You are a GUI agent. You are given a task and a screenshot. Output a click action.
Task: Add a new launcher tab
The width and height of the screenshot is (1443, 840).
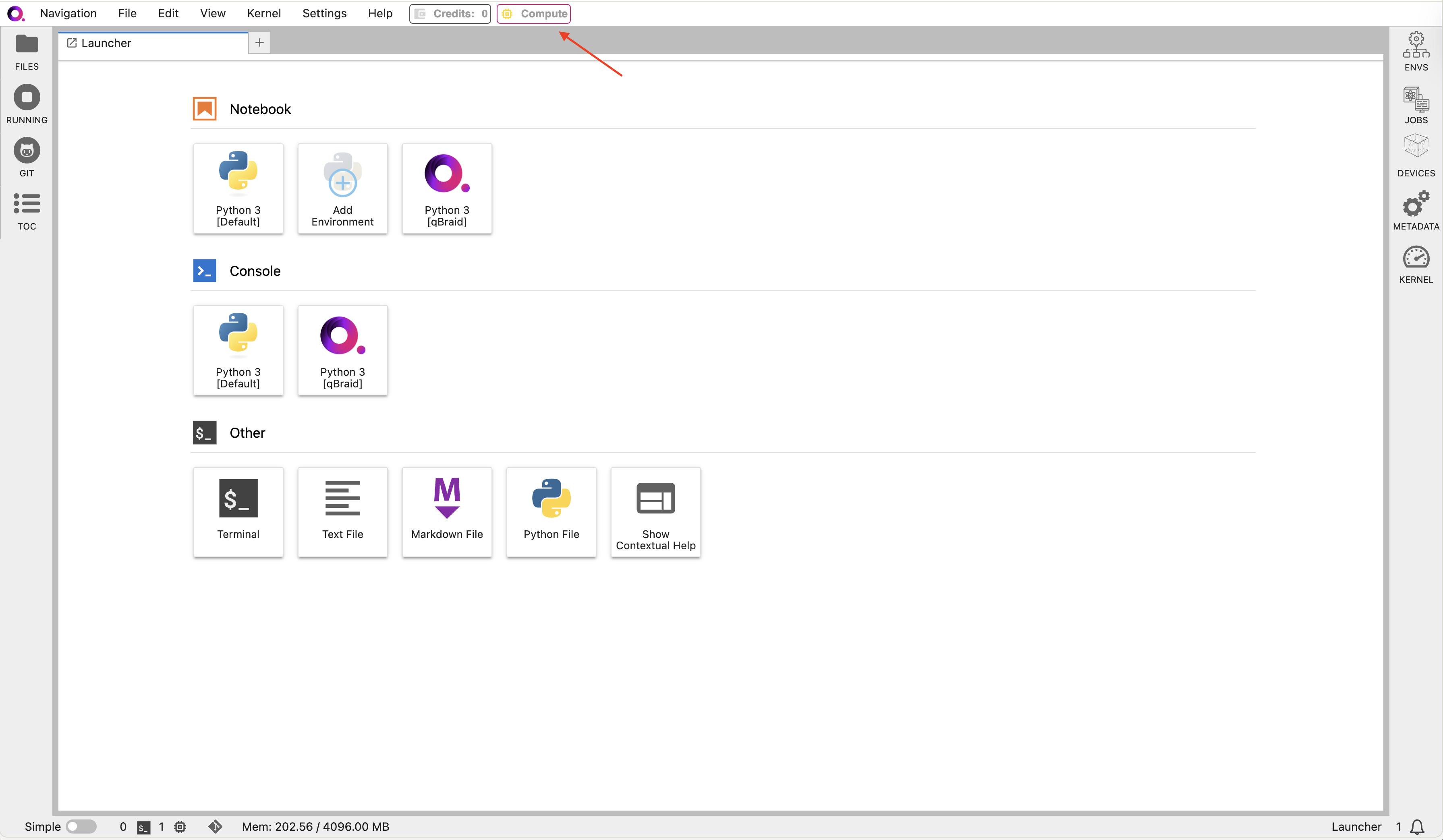tap(259, 42)
